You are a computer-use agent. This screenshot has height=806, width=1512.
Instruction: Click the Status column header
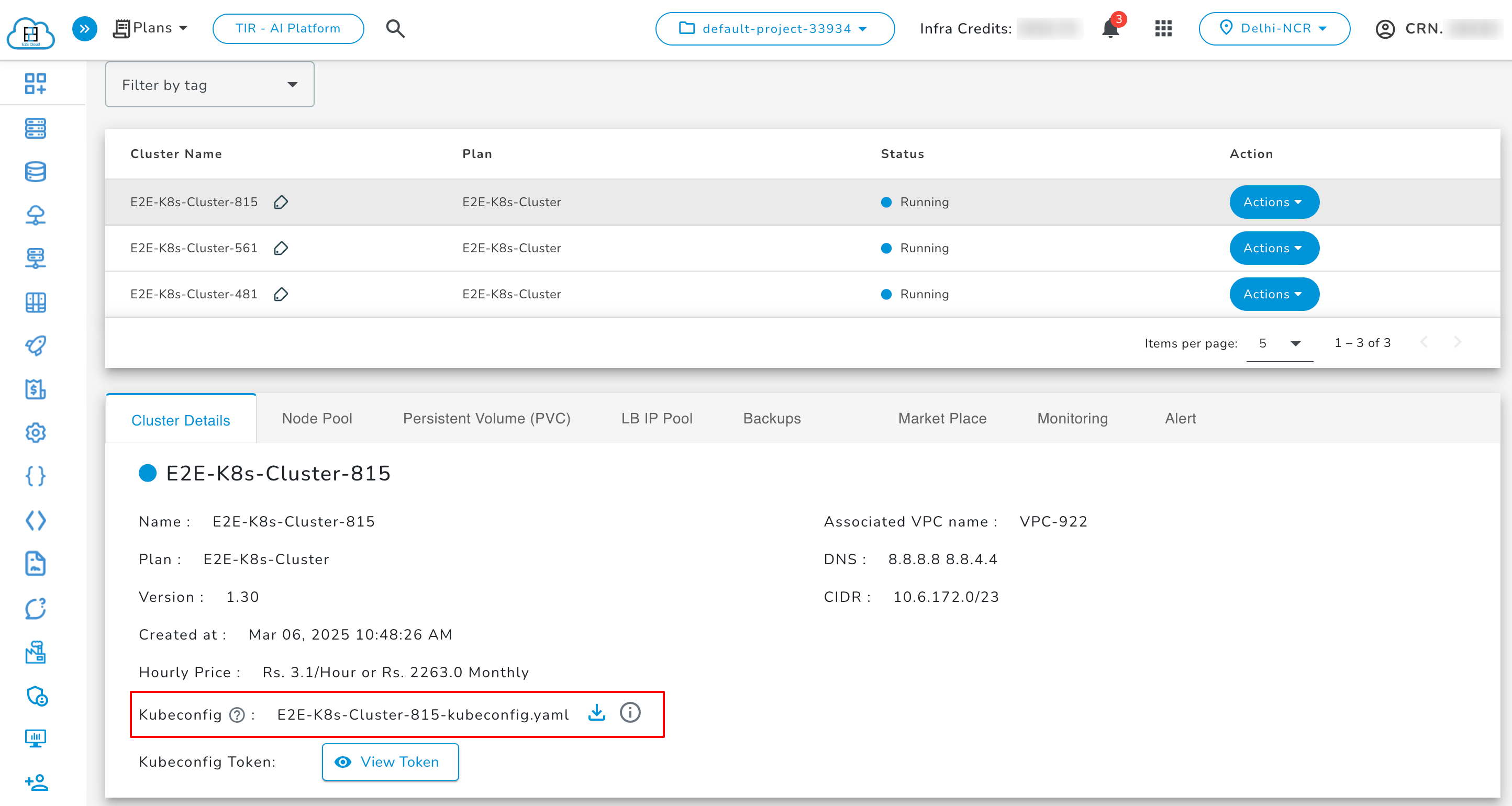coord(902,154)
